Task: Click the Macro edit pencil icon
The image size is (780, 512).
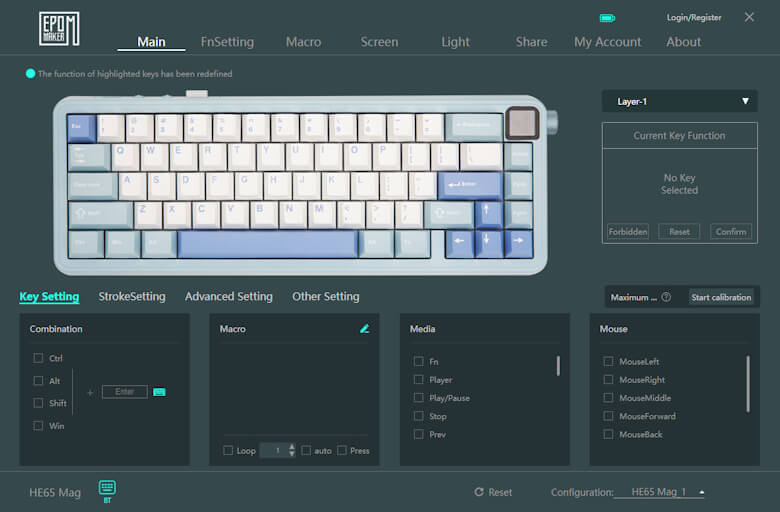Action: click(365, 328)
